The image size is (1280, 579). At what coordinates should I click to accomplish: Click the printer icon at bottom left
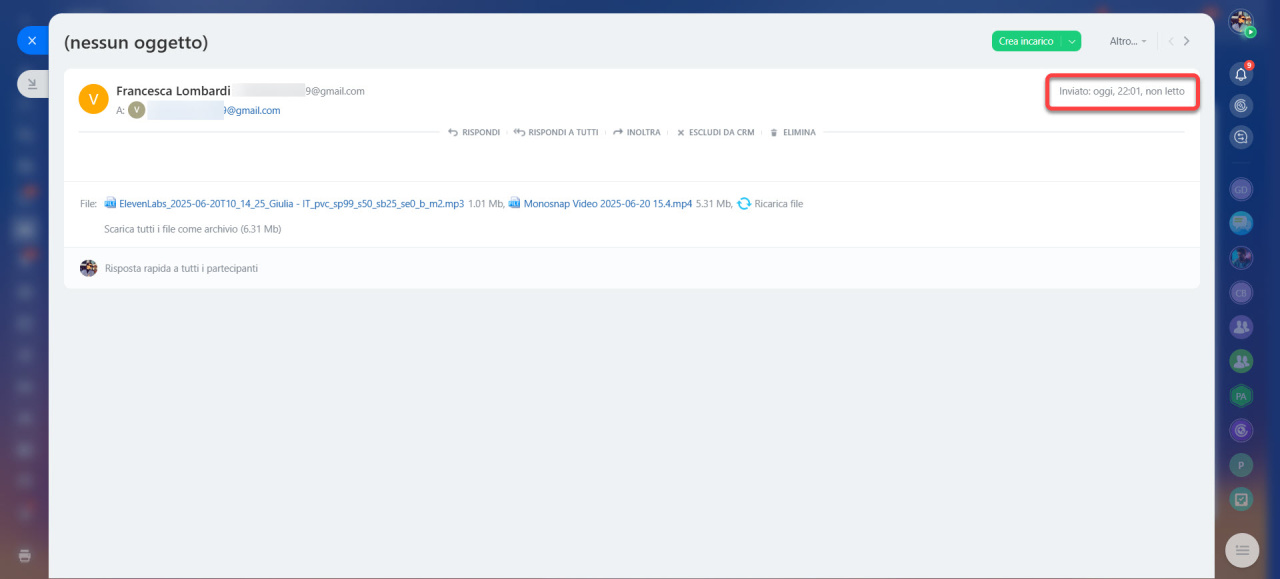[x=25, y=555]
